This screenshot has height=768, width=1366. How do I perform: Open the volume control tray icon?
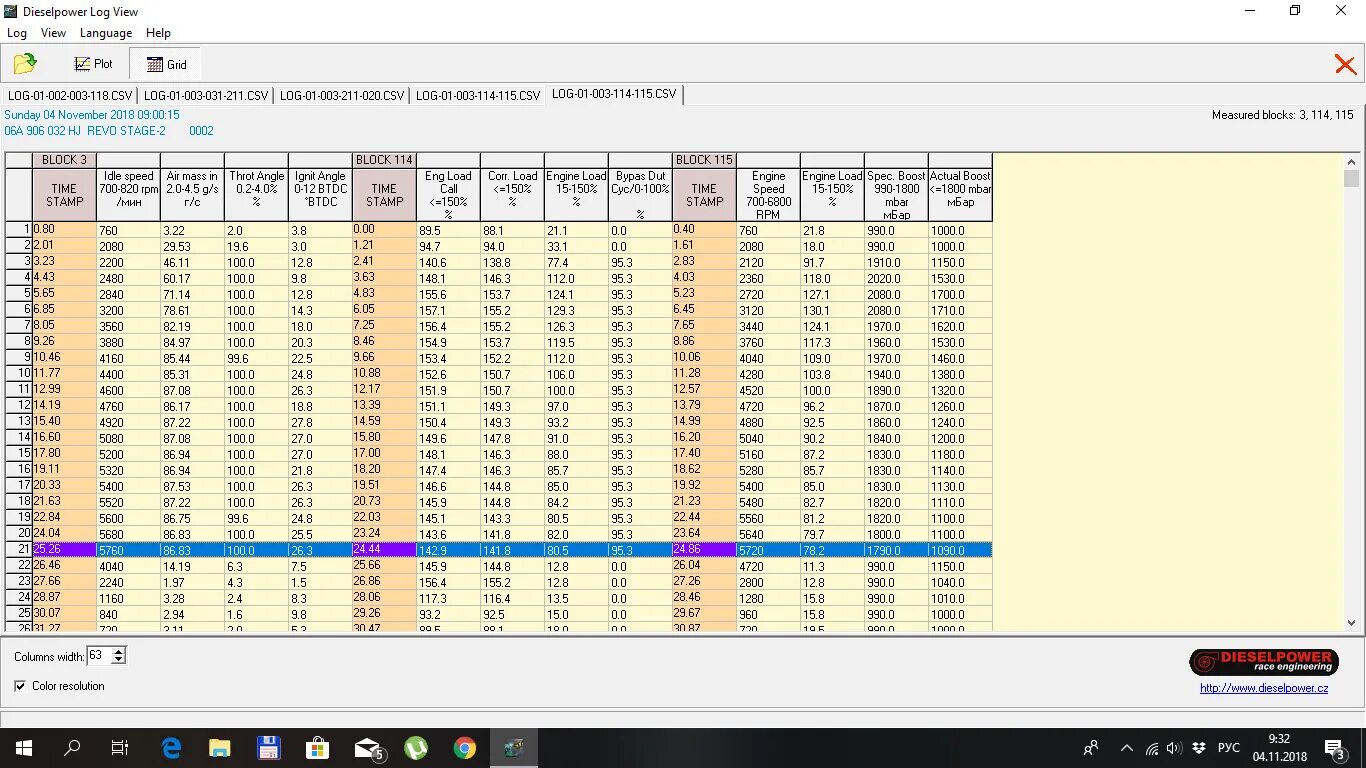(1174, 748)
